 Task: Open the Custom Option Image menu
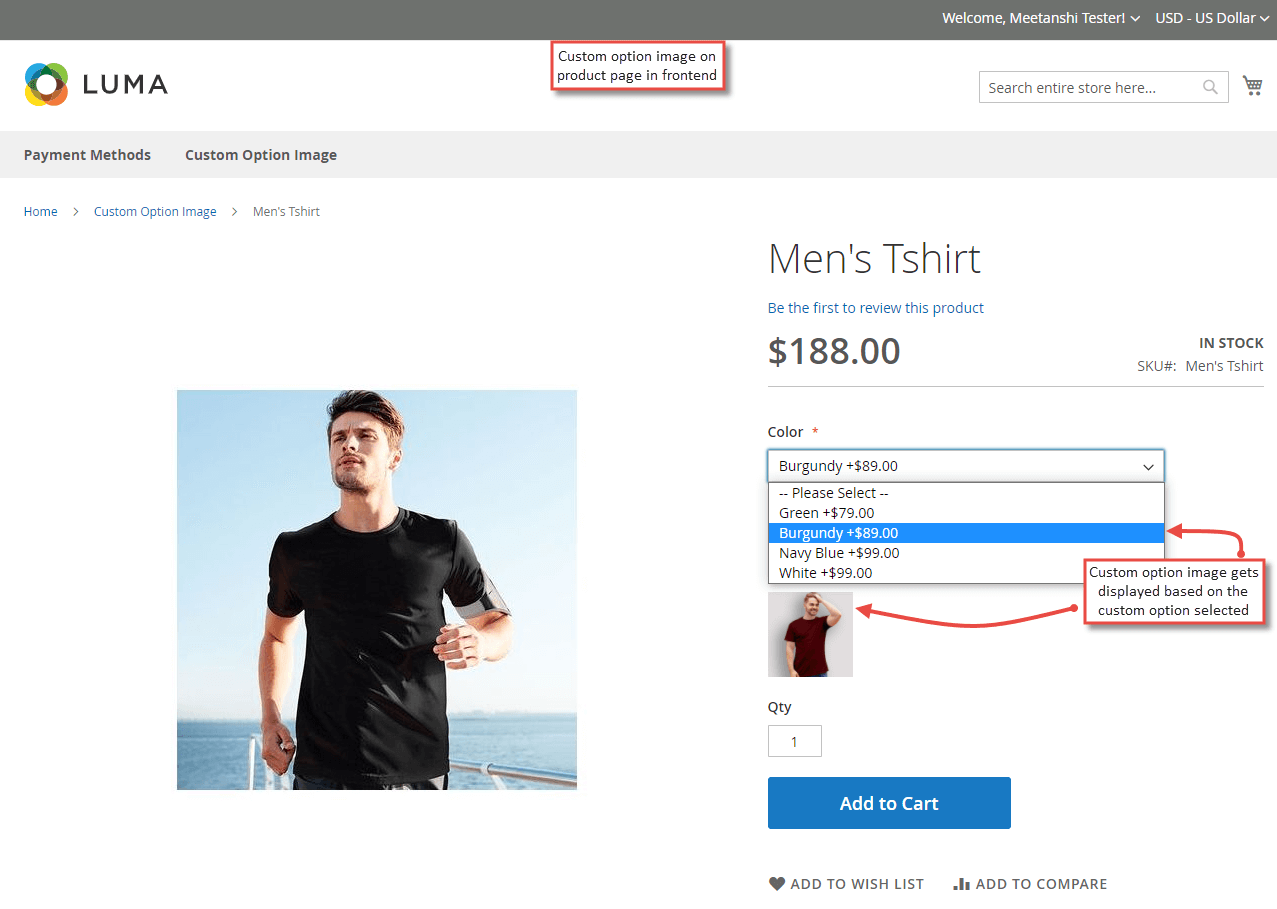tap(260, 154)
